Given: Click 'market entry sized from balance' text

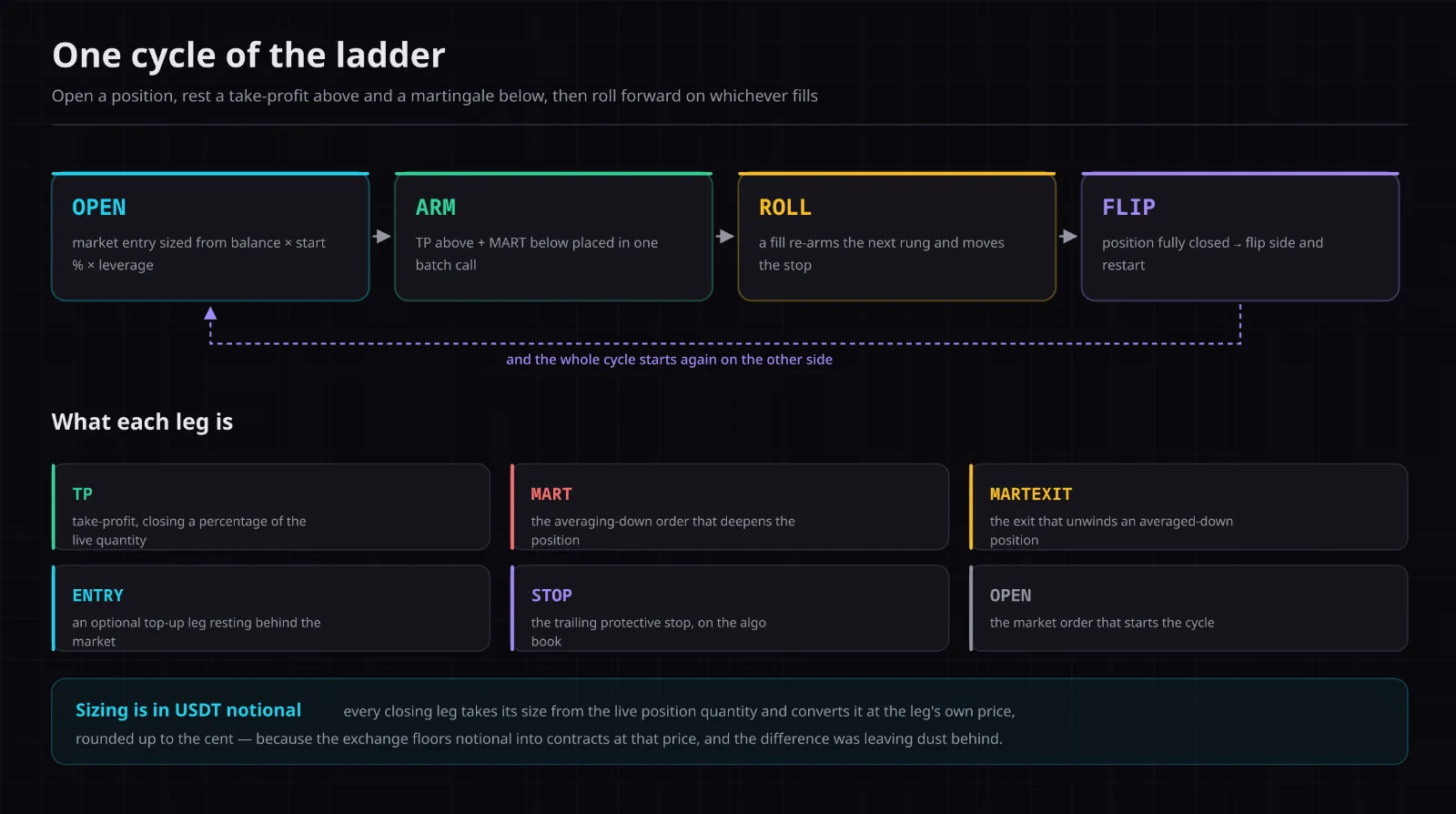Looking at the screenshot, I should (x=198, y=254).
